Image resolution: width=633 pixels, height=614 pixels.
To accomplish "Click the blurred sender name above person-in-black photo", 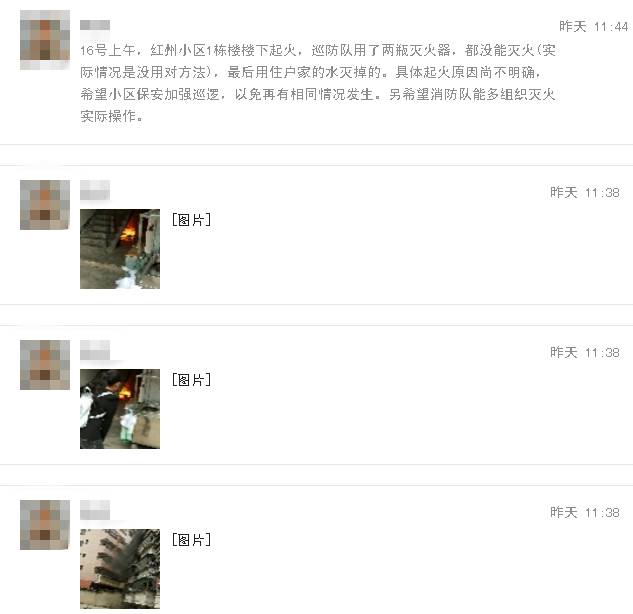I will (x=95, y=350).
